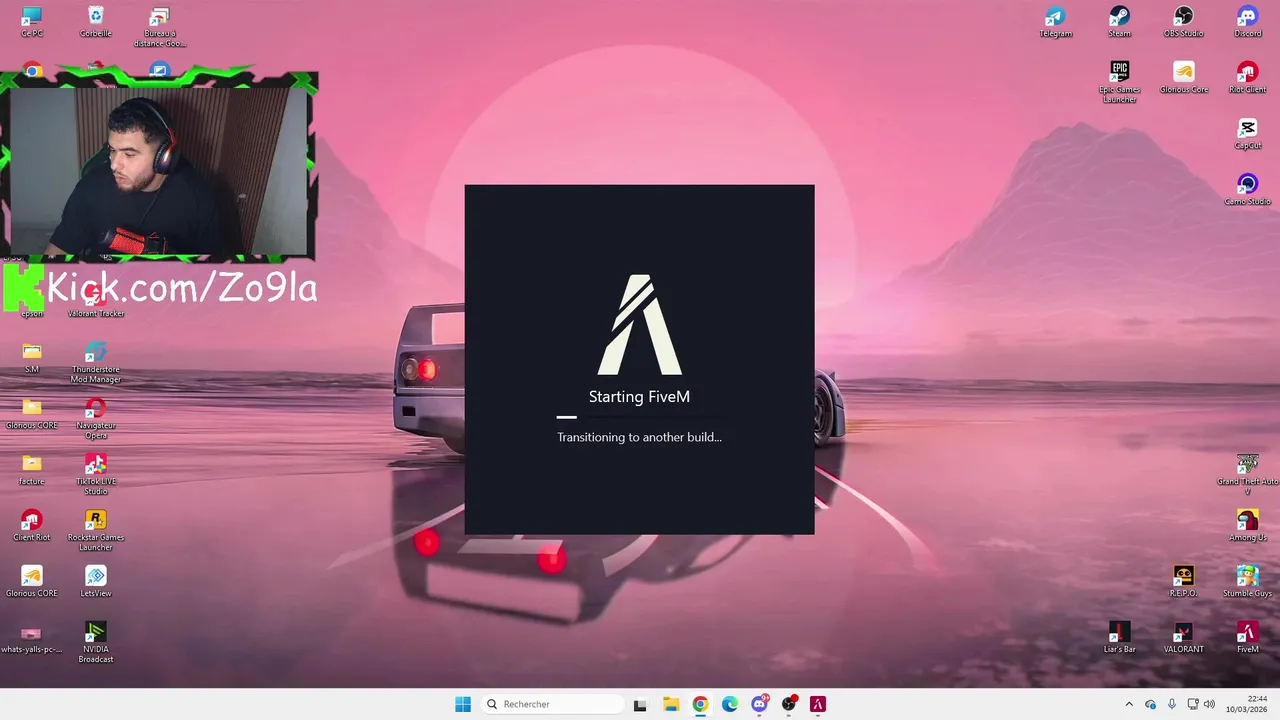Click the 'Starting FiveM' text
1280x720 pixels.
click(x=639, y=397)
